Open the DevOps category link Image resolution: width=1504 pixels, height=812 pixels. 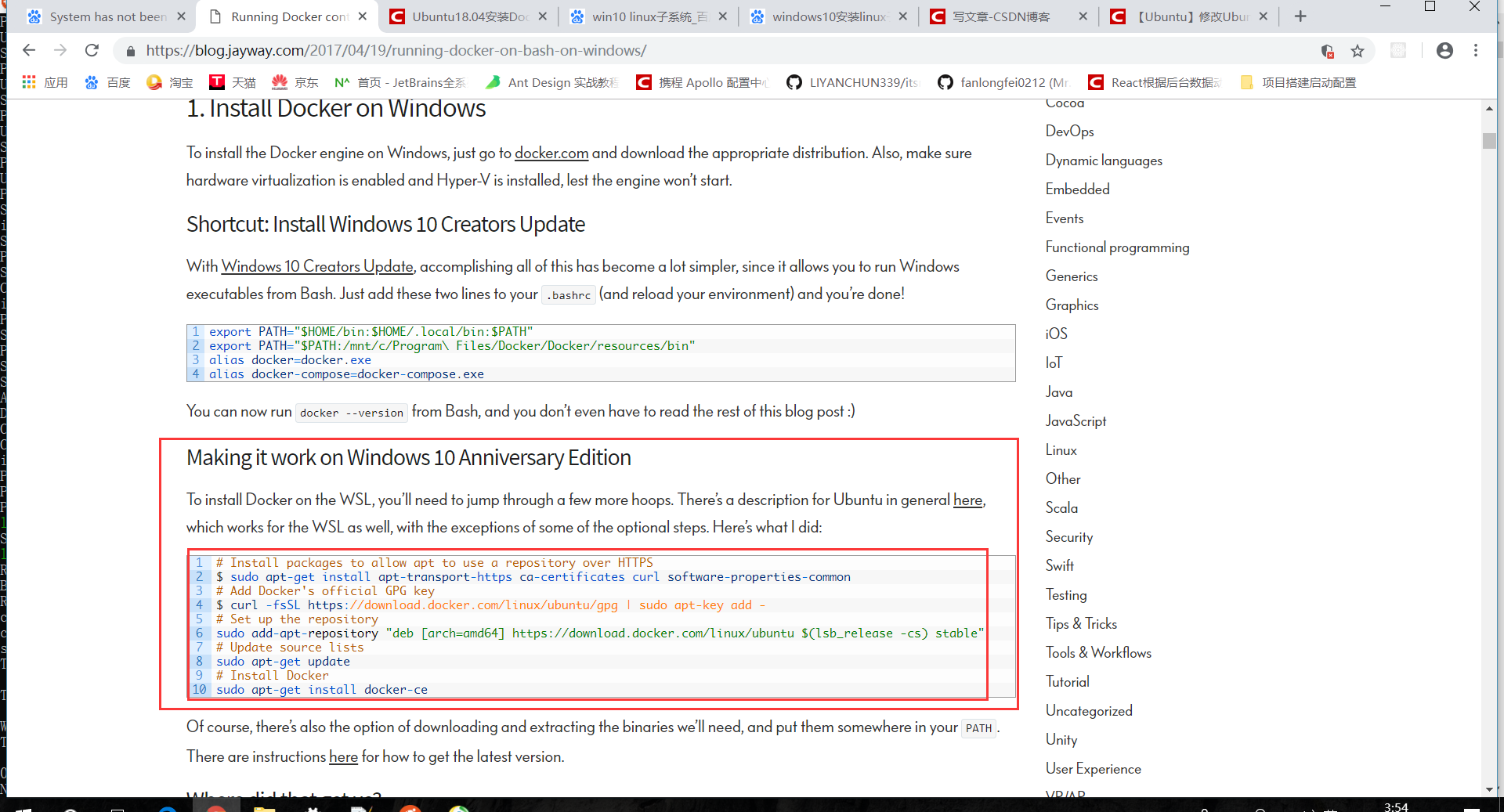pyautogui.click(x=1069, y=132)
